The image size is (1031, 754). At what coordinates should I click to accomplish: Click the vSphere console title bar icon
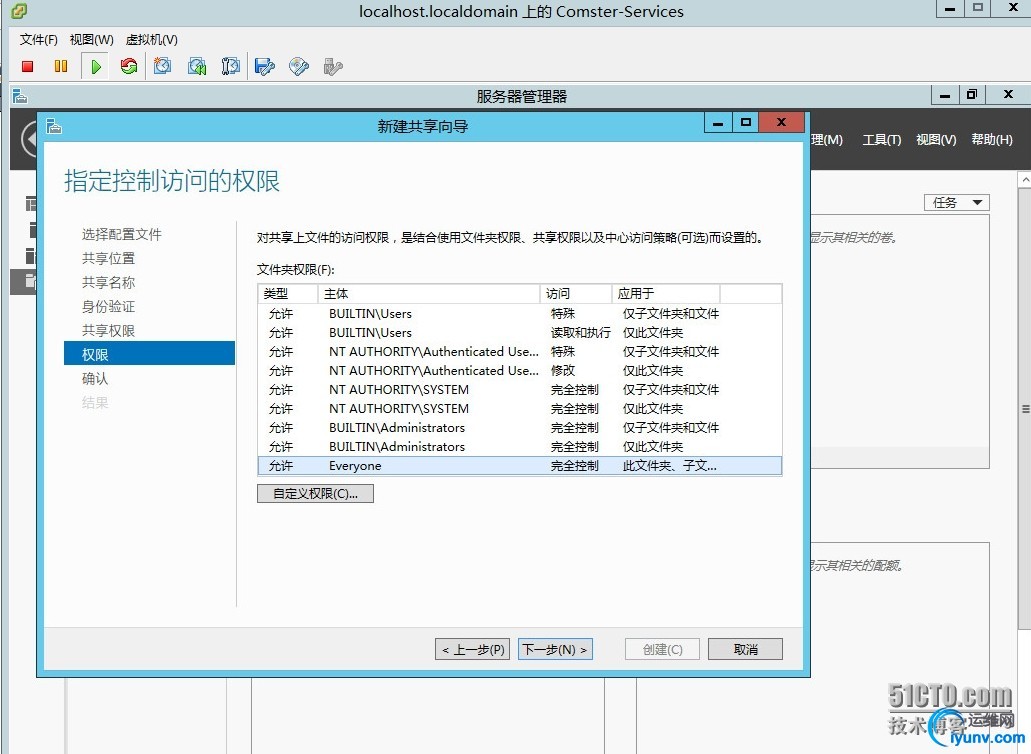point(20,11)
